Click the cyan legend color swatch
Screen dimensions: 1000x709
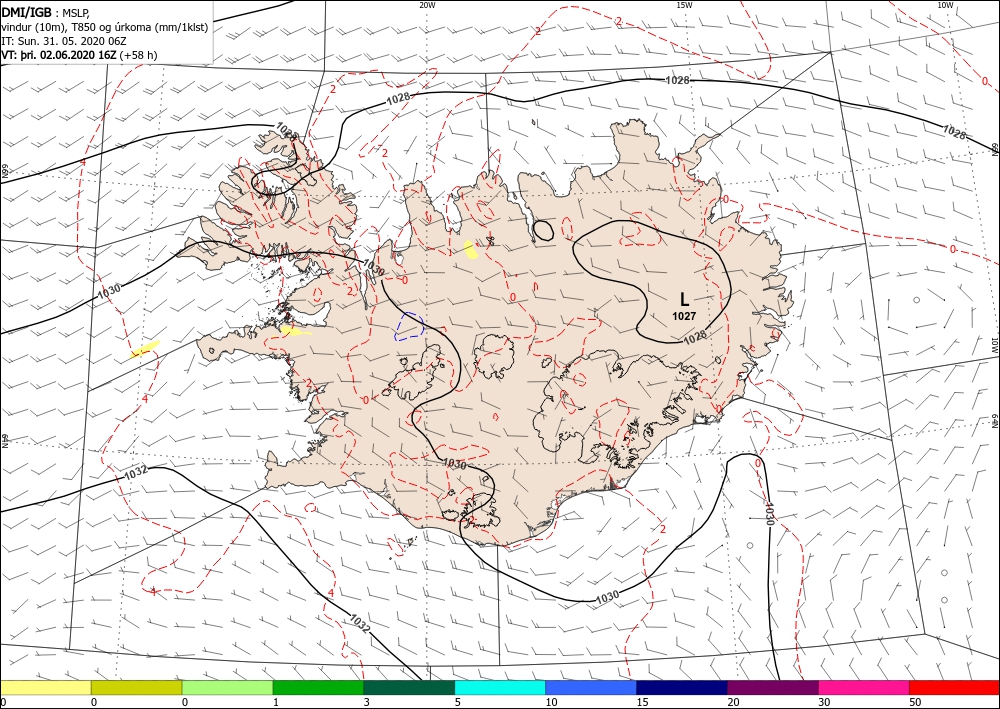500,687
